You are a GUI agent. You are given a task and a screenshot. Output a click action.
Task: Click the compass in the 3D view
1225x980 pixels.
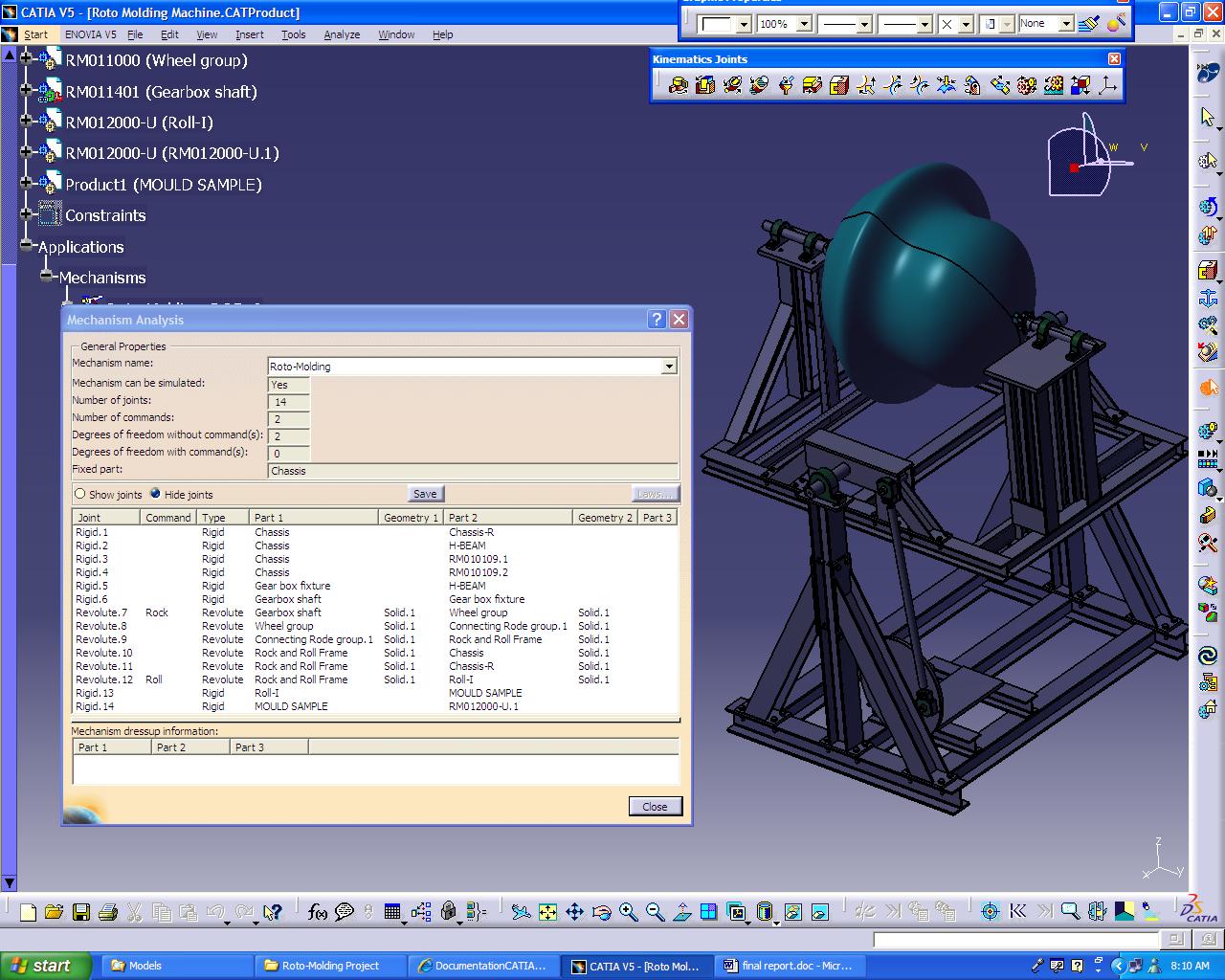pos(1090,156)
